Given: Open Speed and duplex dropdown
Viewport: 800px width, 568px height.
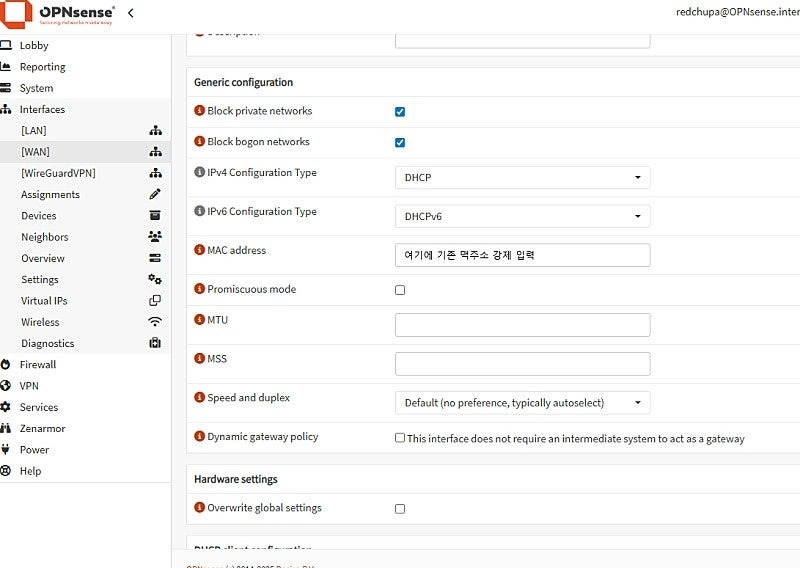Looking at the screenshot, I should tap(522, 403).
